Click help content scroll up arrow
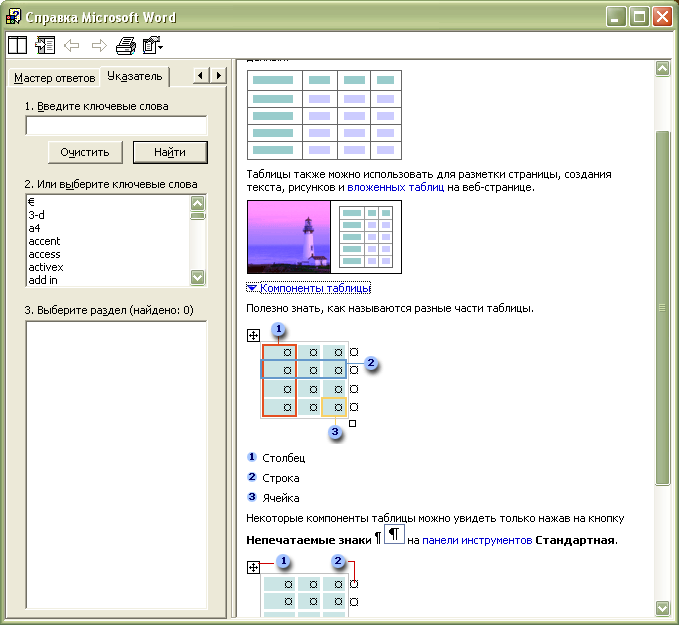 pyautogui.click(x=663, y=68)
